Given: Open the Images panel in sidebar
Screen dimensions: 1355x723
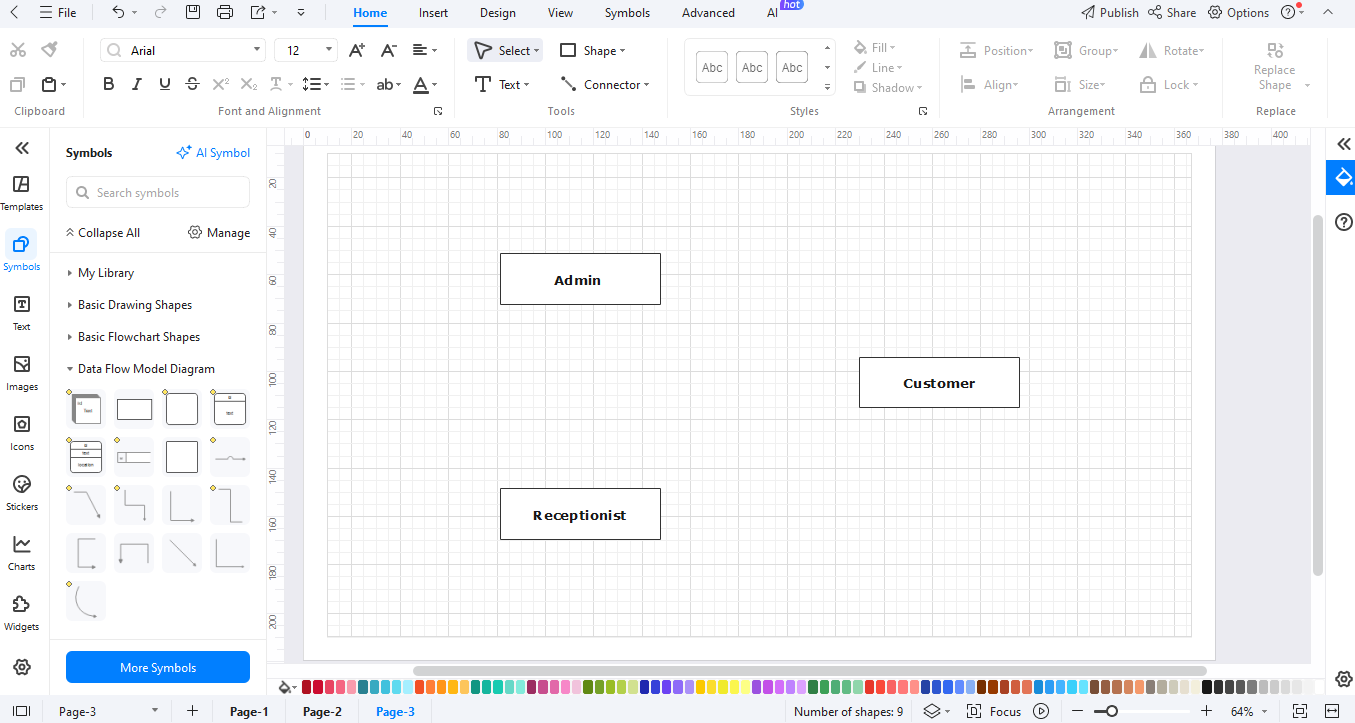Looking at the screenshot, I should (x=22, y=372).
